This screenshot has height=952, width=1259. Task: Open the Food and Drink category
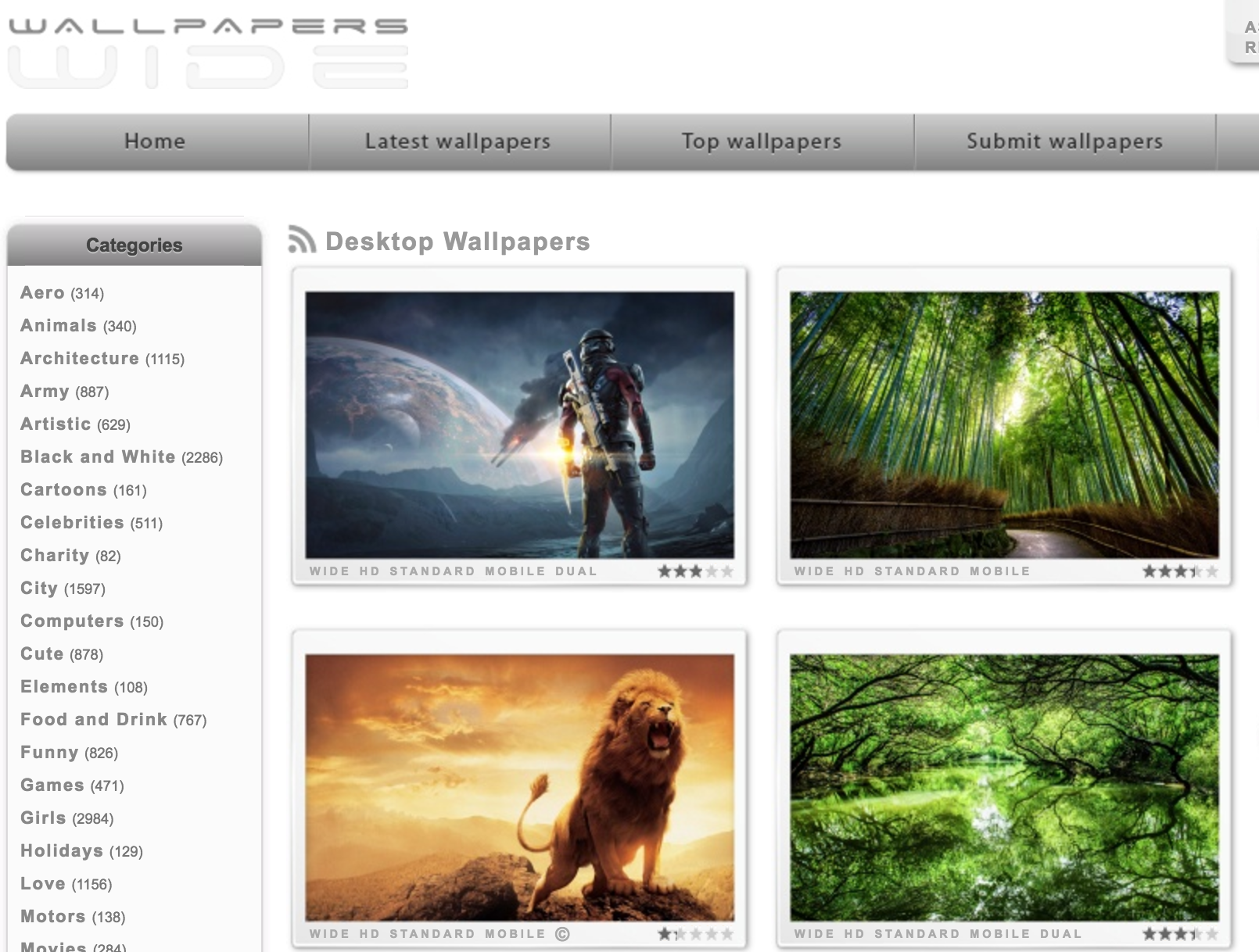tap(94, 720)
